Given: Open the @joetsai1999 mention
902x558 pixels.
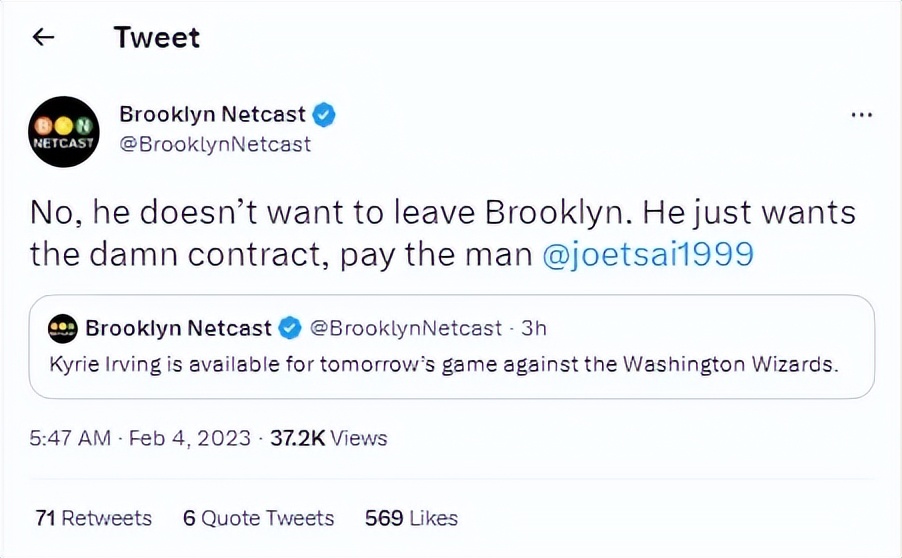Looking at the screenshot, I should click(x=647, y=254).
